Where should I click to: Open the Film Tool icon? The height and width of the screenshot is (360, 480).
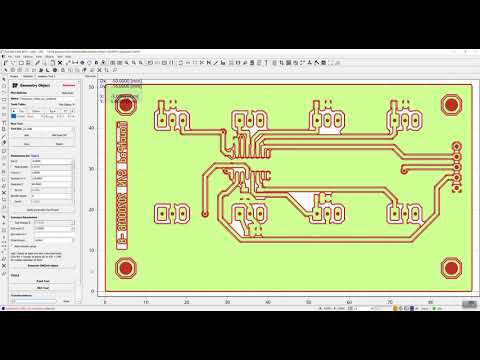[238, 63]
